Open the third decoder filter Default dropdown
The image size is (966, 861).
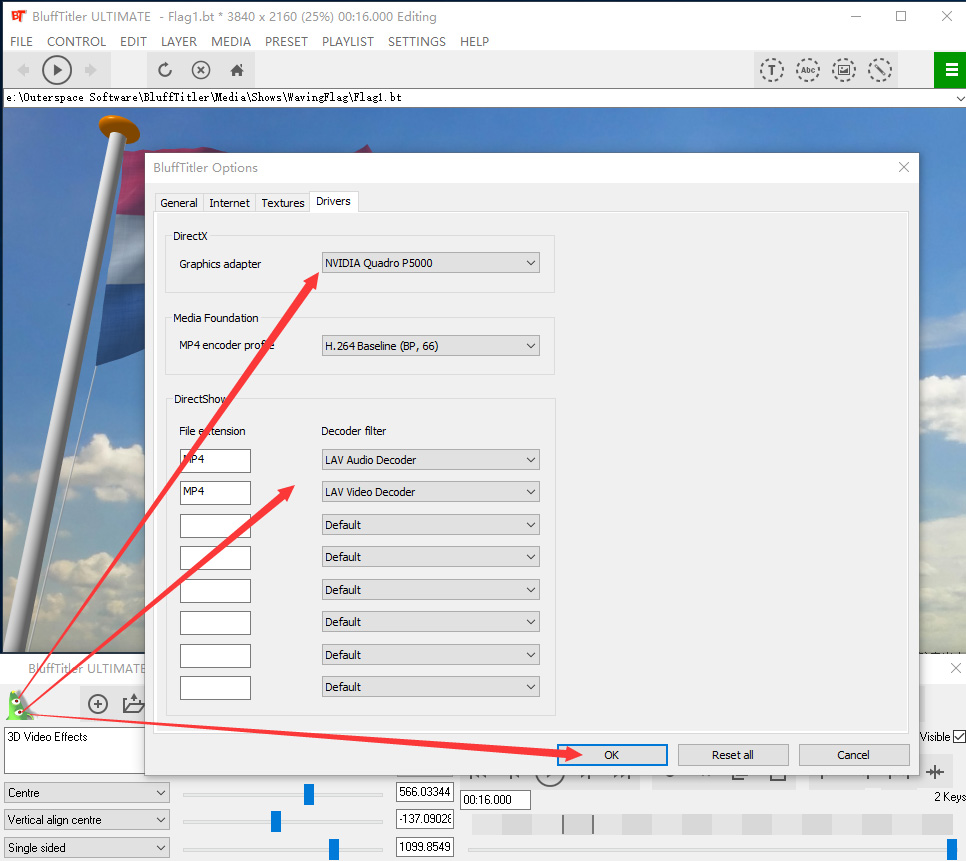pyautogui.click(x=431, y=525)
